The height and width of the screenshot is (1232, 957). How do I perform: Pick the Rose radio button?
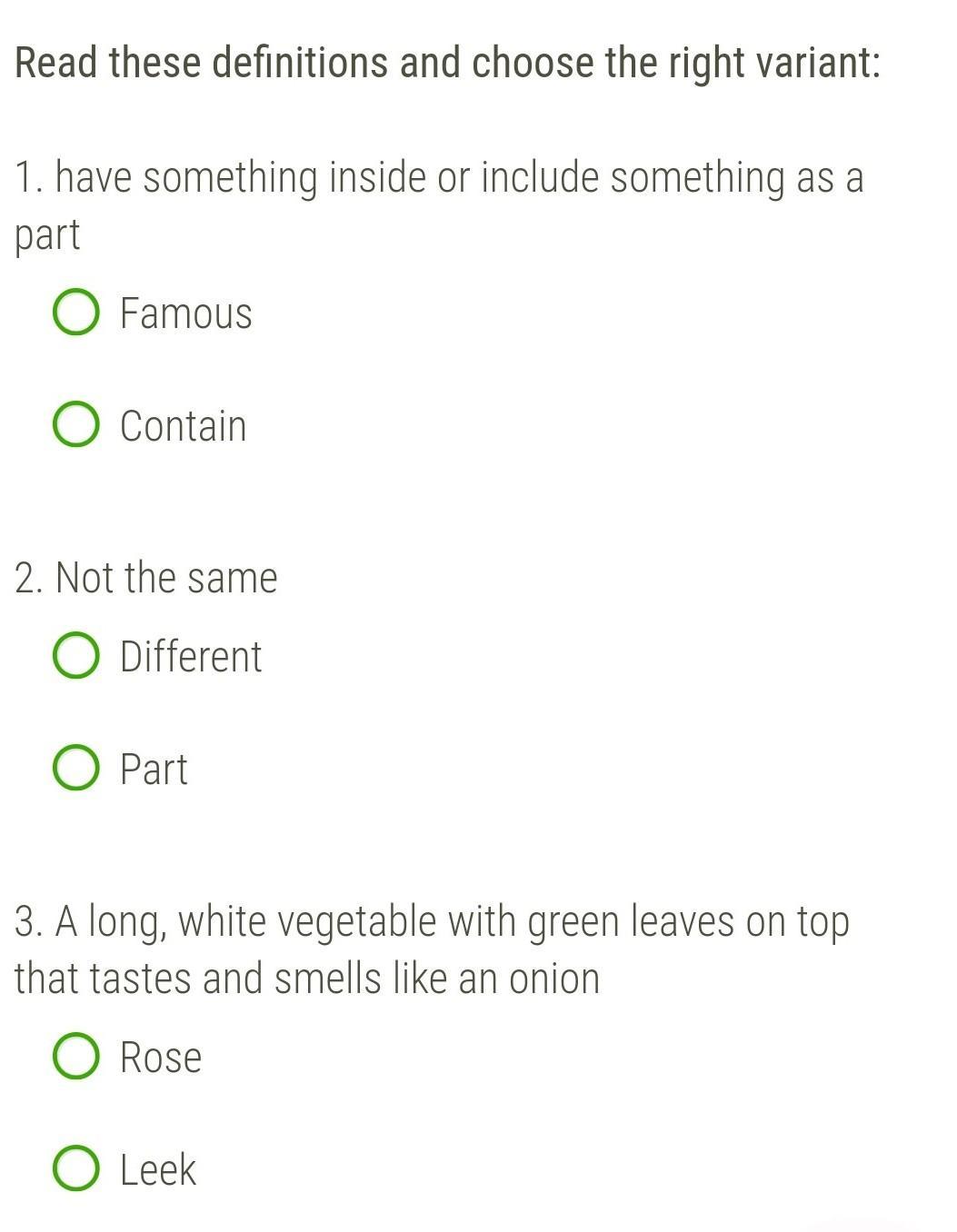click(x=76, y=1057)
